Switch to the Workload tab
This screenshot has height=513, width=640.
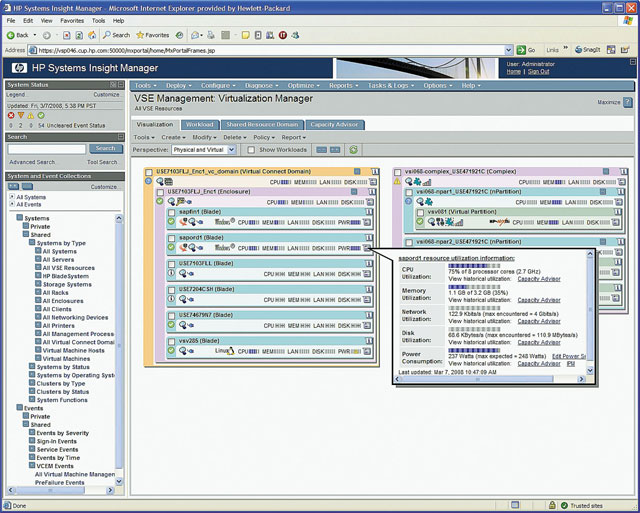[200, 124]
